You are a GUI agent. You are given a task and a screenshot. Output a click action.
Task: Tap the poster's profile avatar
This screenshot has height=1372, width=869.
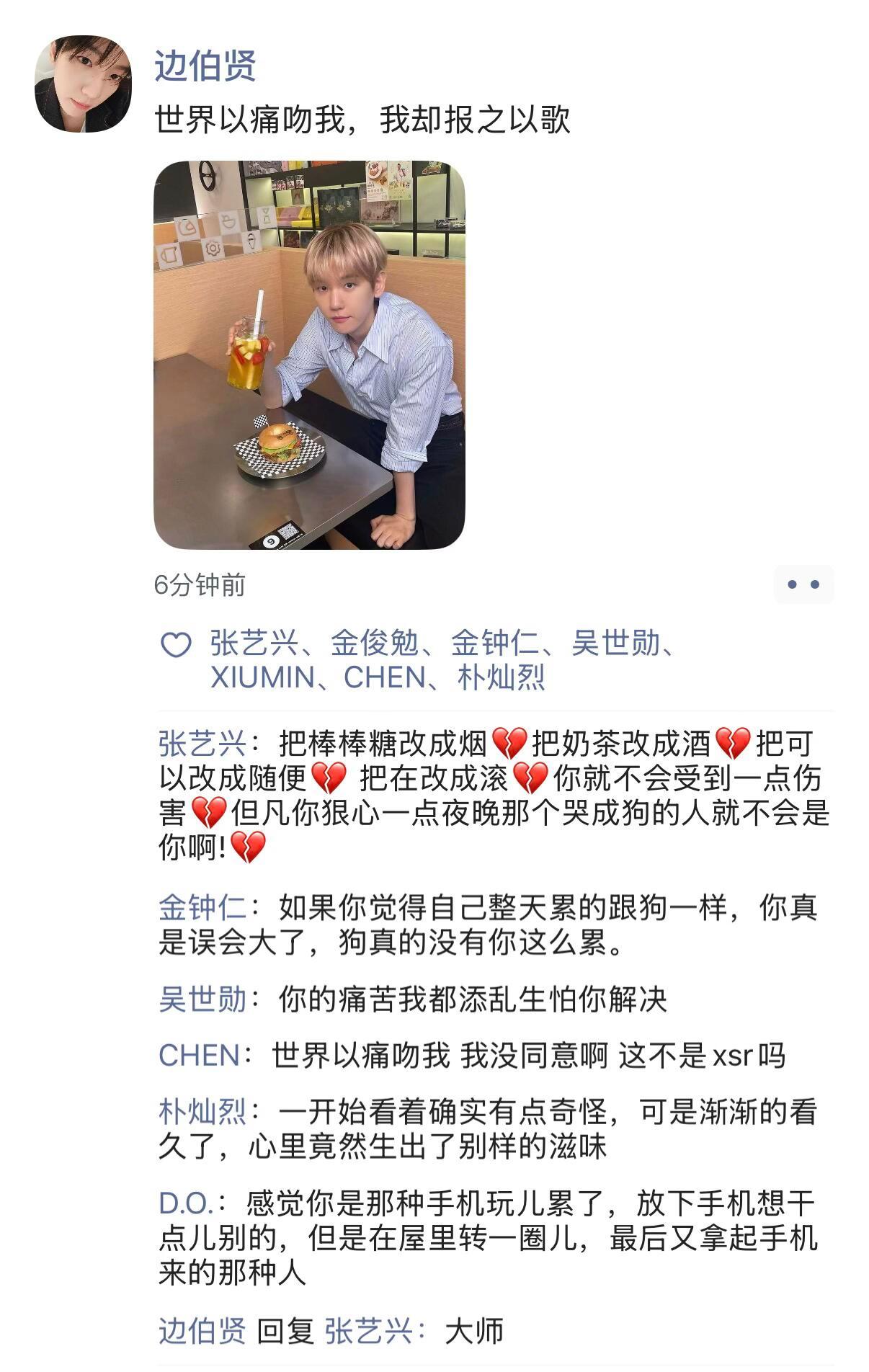click(84, 84)
